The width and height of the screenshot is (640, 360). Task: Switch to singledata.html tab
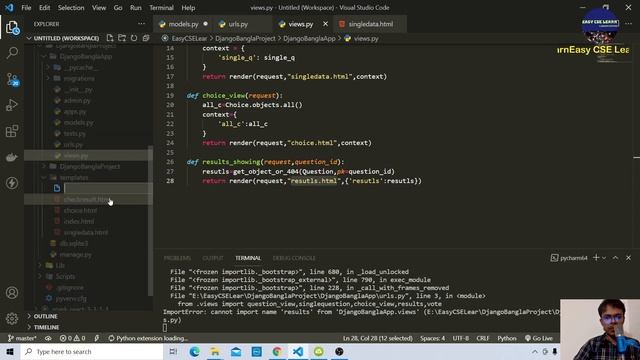tap(371, 24)
